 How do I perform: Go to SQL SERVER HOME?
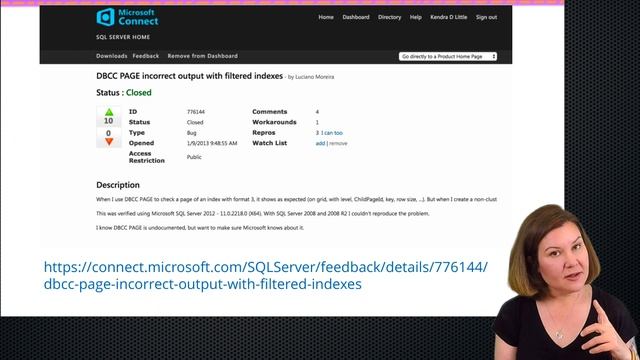pyautogui.click(x=123, y=37)
